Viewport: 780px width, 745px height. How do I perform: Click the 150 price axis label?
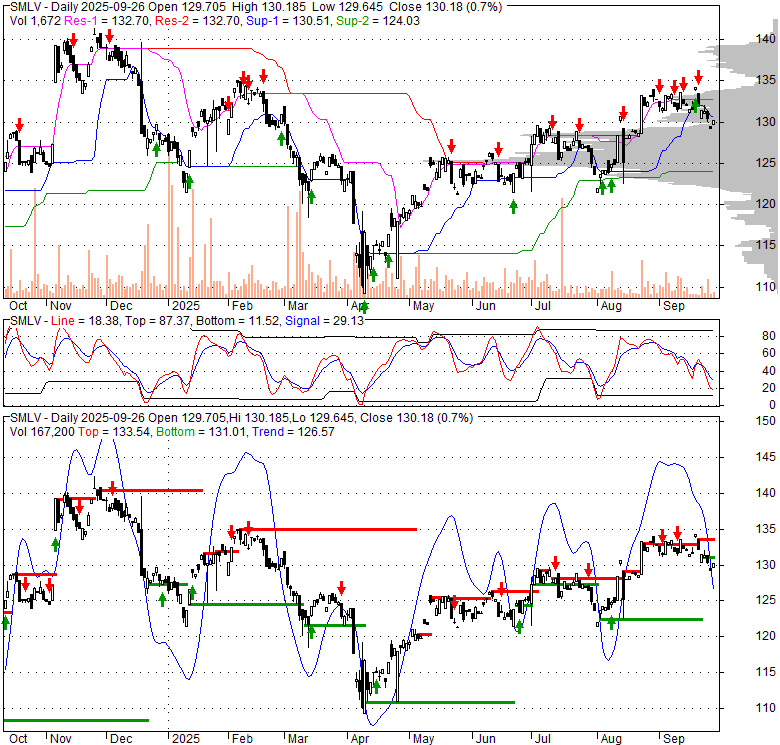click(x=766, y=421)
